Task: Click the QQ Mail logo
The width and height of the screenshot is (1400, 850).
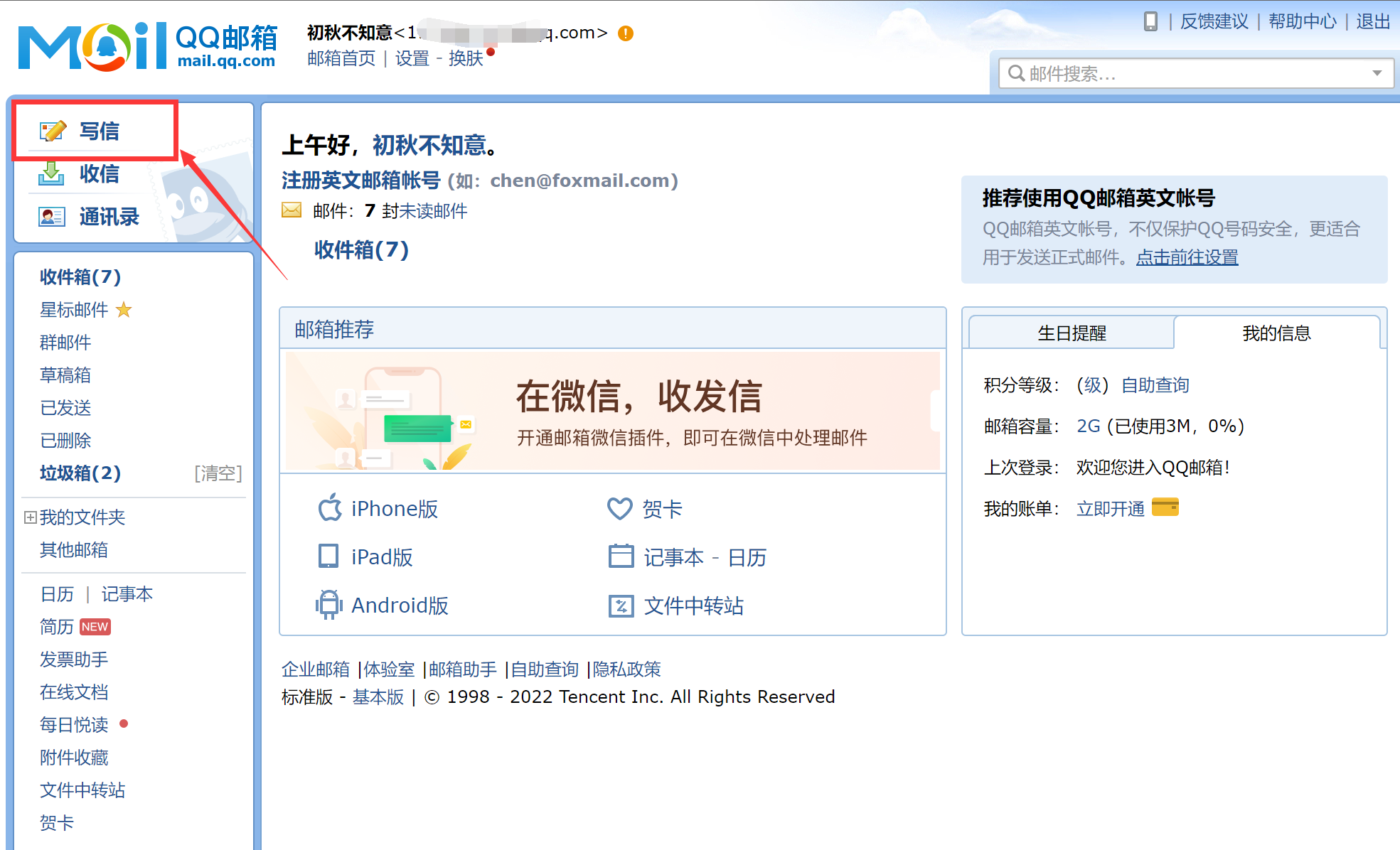Action: (147, 46)
